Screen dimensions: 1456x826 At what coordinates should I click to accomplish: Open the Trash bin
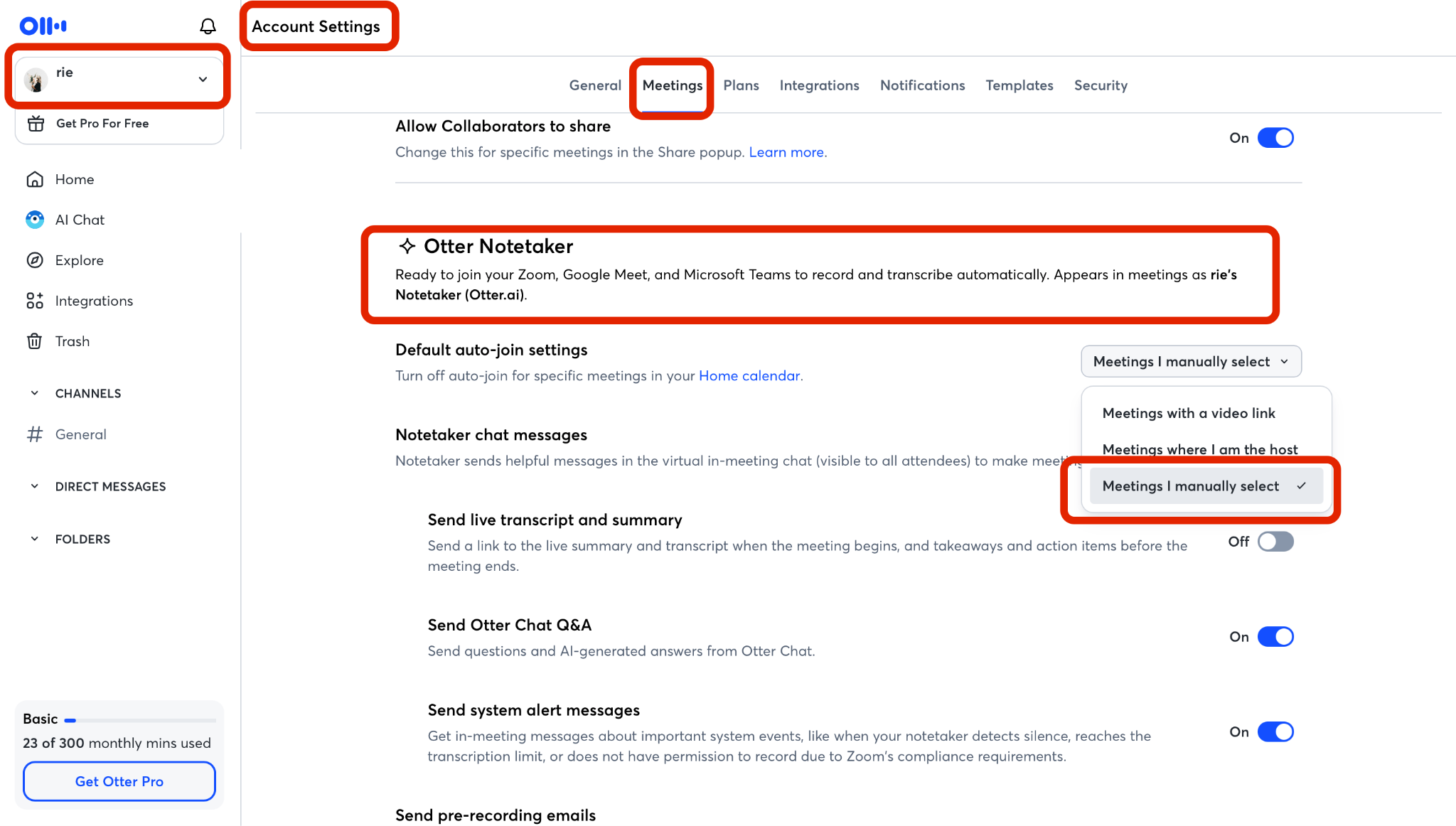point(35,341)
